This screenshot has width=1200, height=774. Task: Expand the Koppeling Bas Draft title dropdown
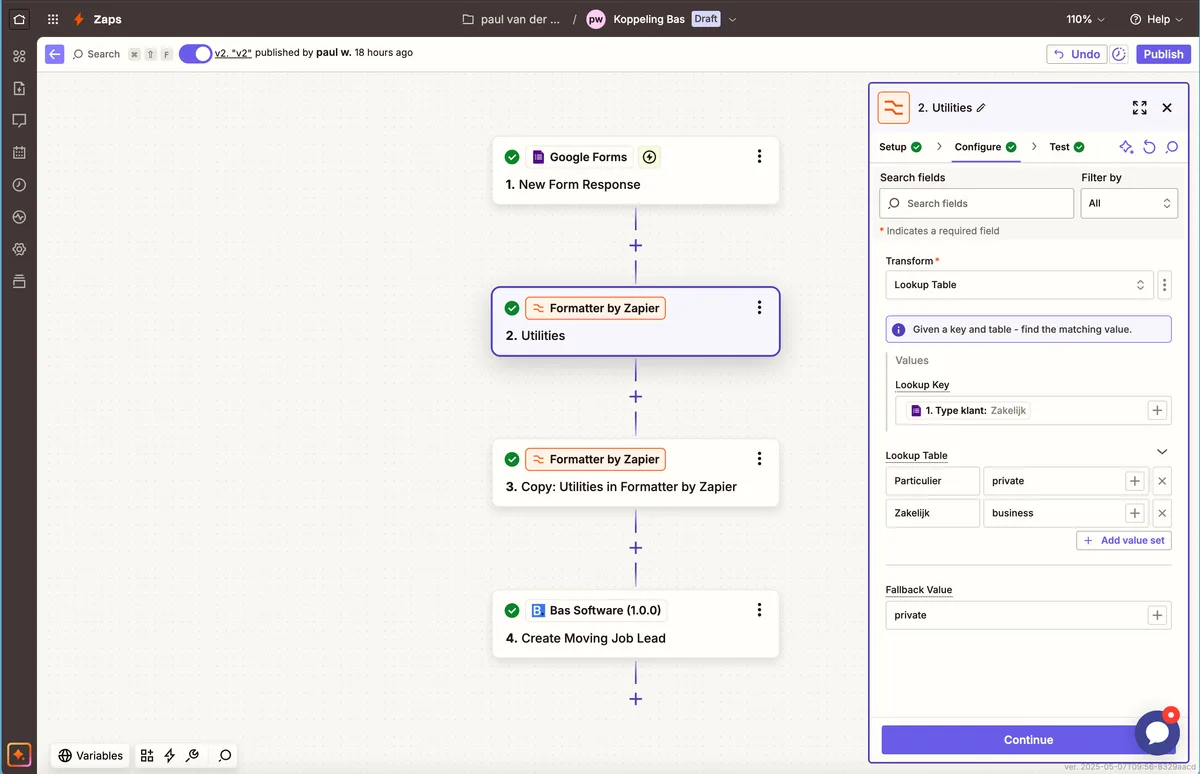[732, 19]
